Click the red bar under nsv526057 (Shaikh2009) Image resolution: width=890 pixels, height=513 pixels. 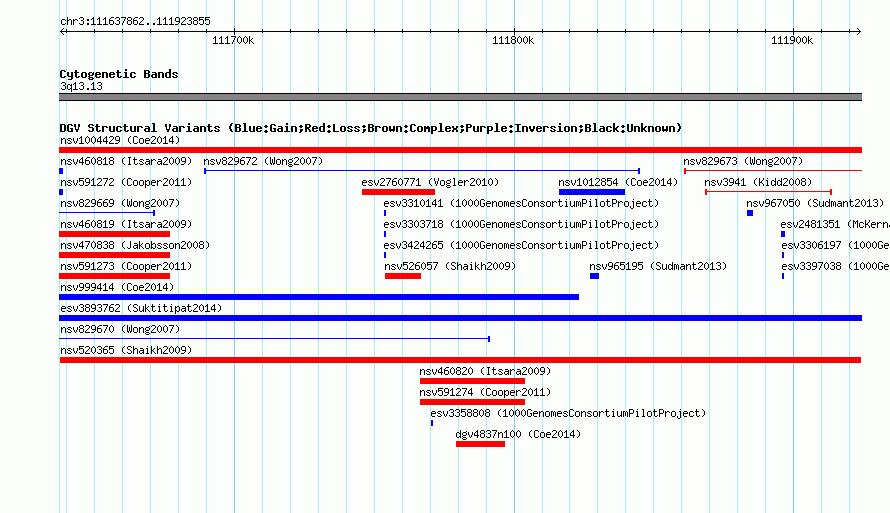pos(403,276)
